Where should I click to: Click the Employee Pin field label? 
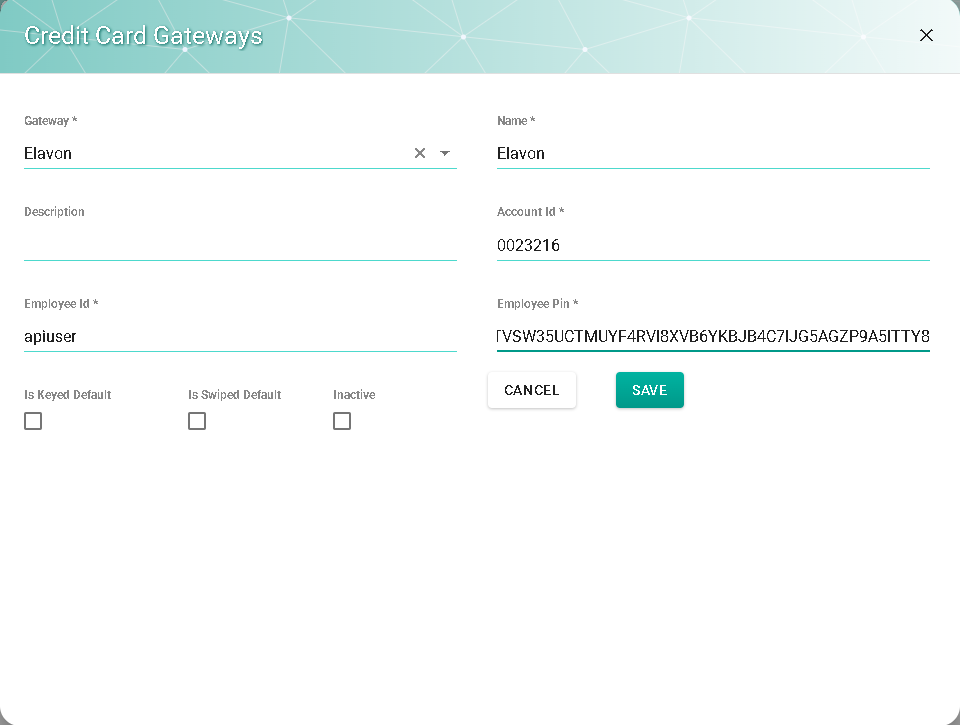[537, 304]
